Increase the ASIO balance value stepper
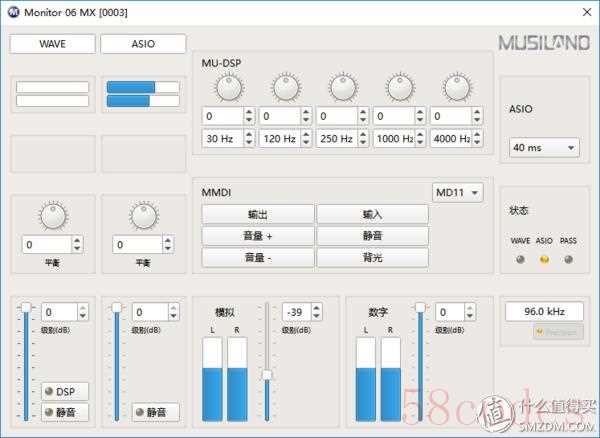600x438 pixels. 168,241
